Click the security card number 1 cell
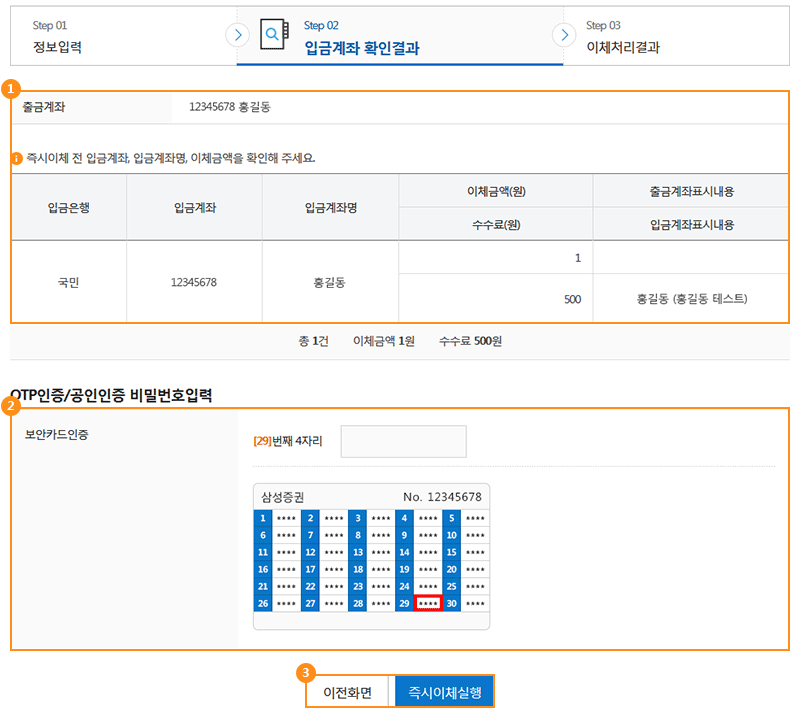Screen dimensions: 790x713 263,518
